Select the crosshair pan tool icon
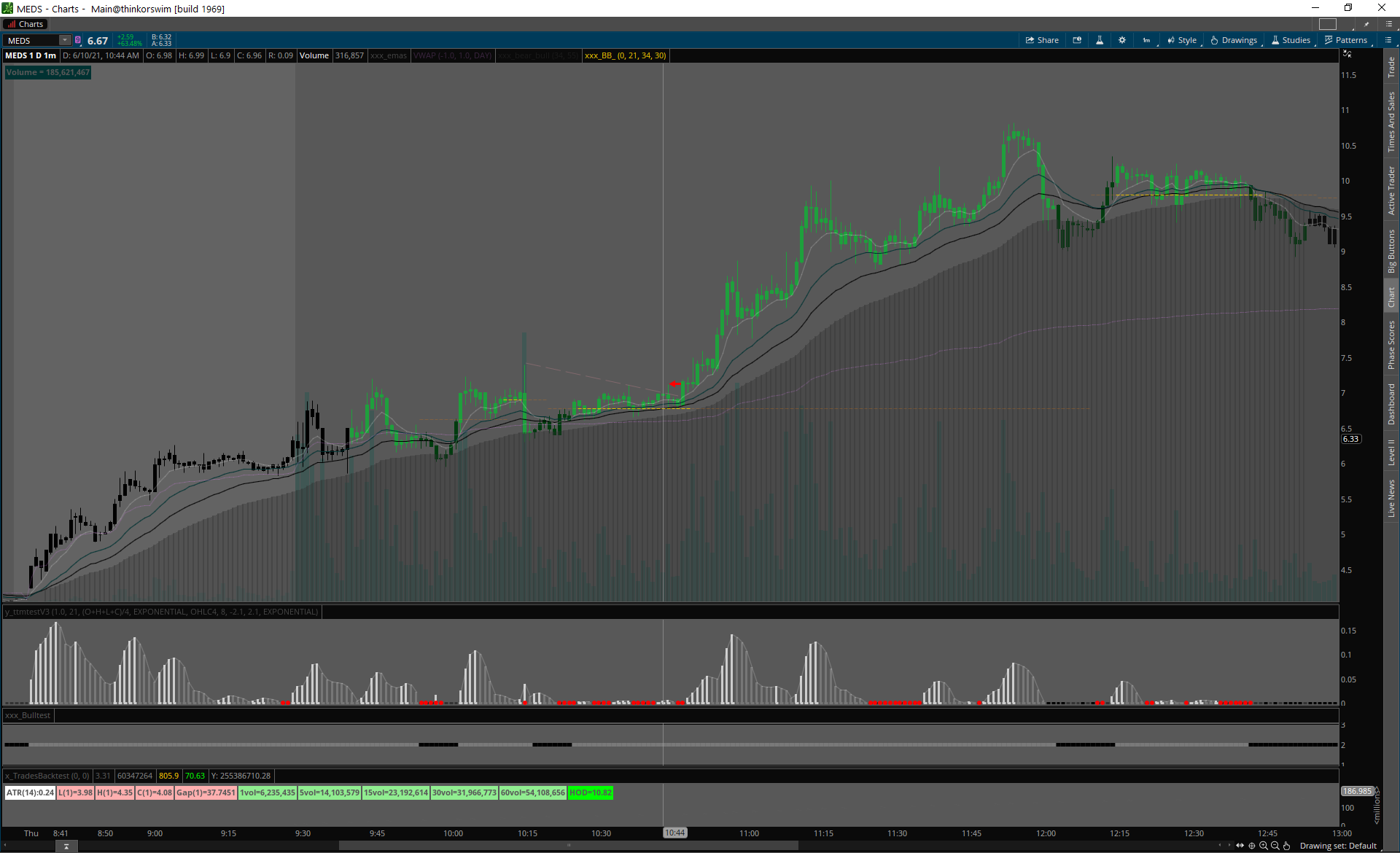This screenshot has width=1400, height=853. tap(1252, 846)
